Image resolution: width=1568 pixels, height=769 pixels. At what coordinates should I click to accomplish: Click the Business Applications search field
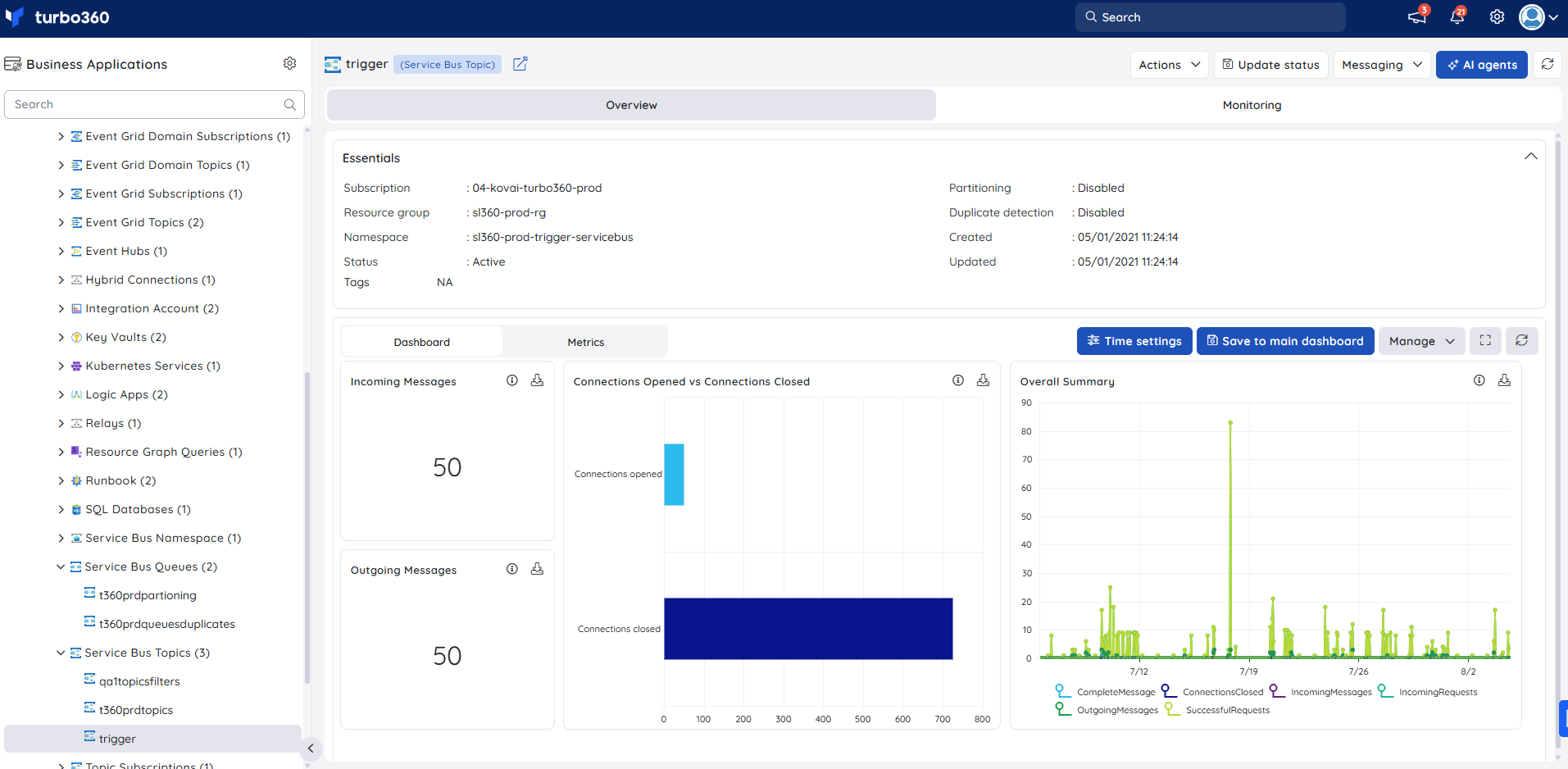(x=154, y=104)
